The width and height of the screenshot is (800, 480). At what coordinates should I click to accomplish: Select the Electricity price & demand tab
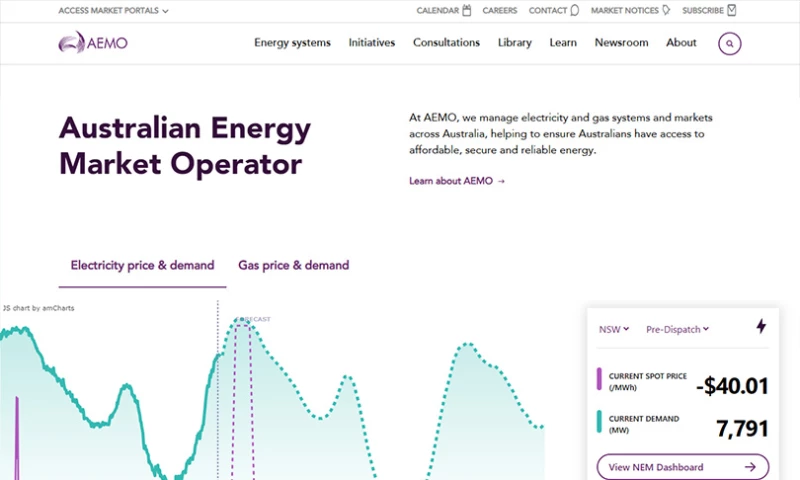142,266
